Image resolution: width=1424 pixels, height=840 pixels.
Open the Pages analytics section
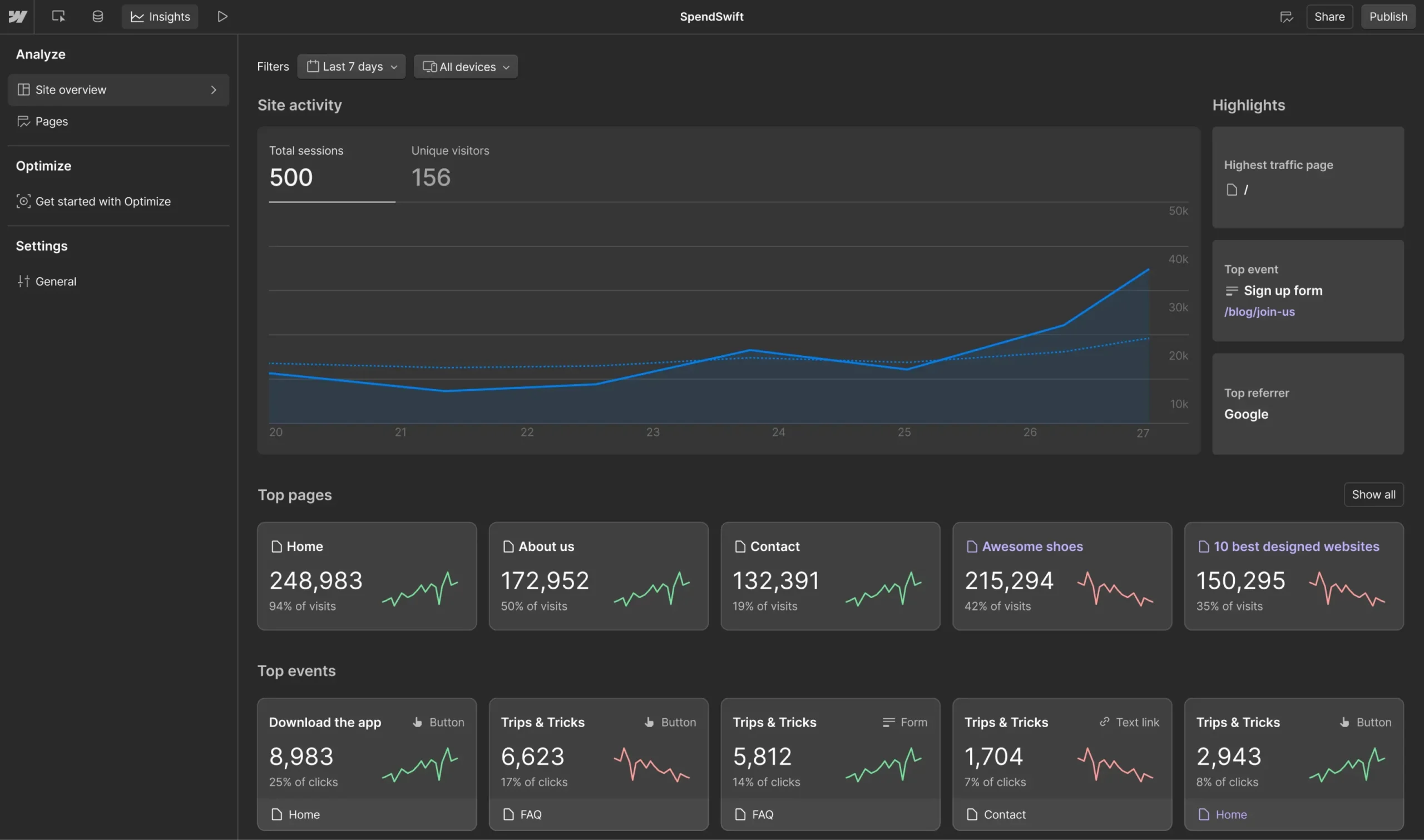click(x=52, y=121)
